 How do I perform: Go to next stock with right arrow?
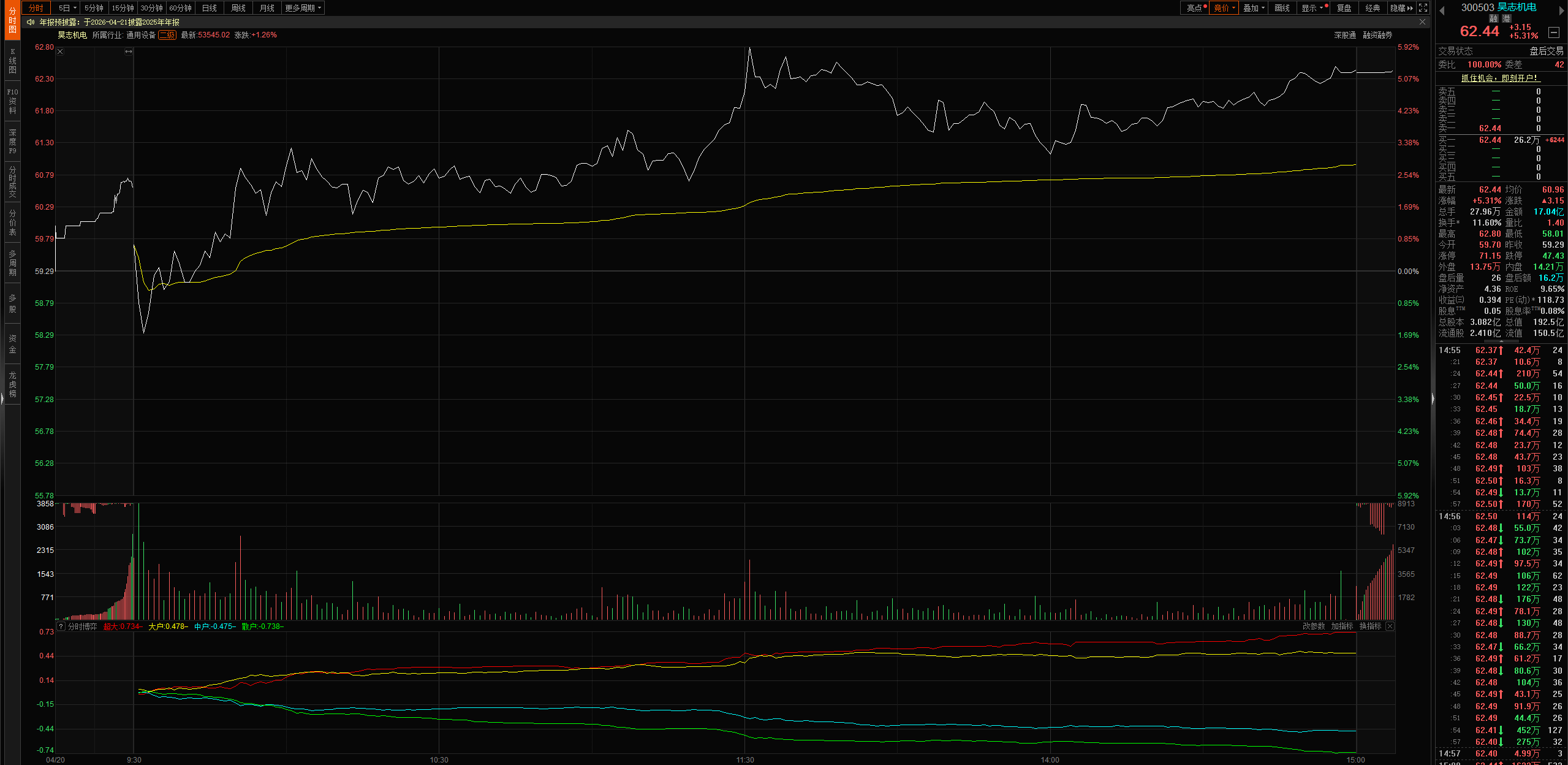point(1562,10)
